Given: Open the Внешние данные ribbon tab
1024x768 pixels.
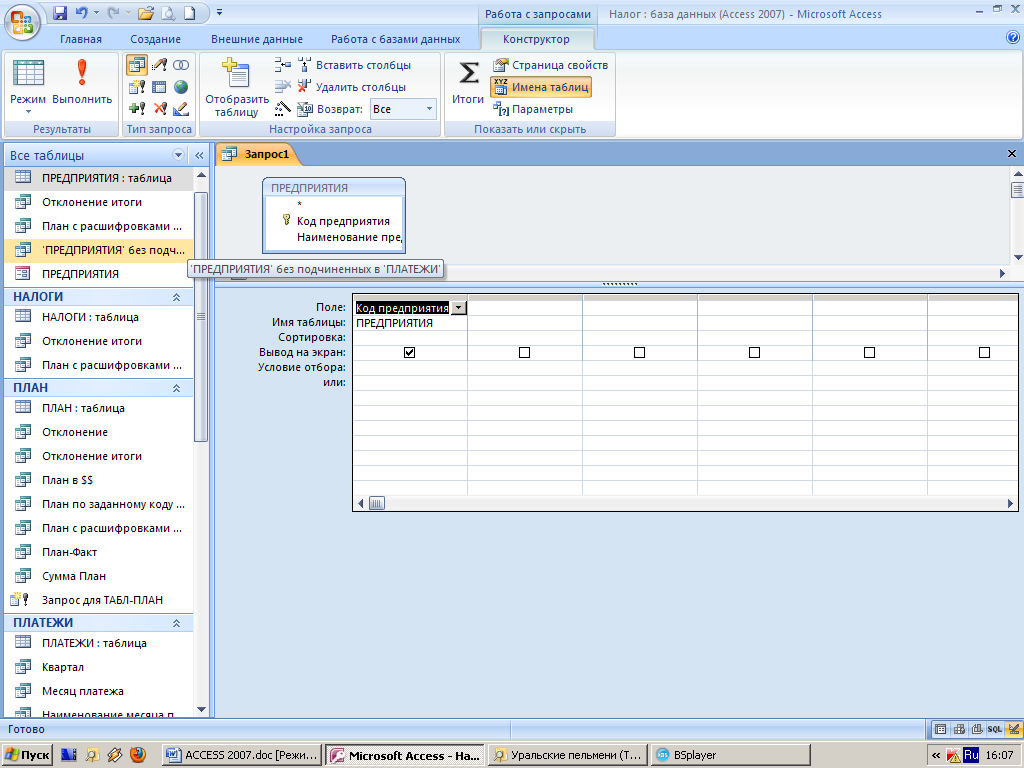Looking at the screenshot, I should point(257,39).
